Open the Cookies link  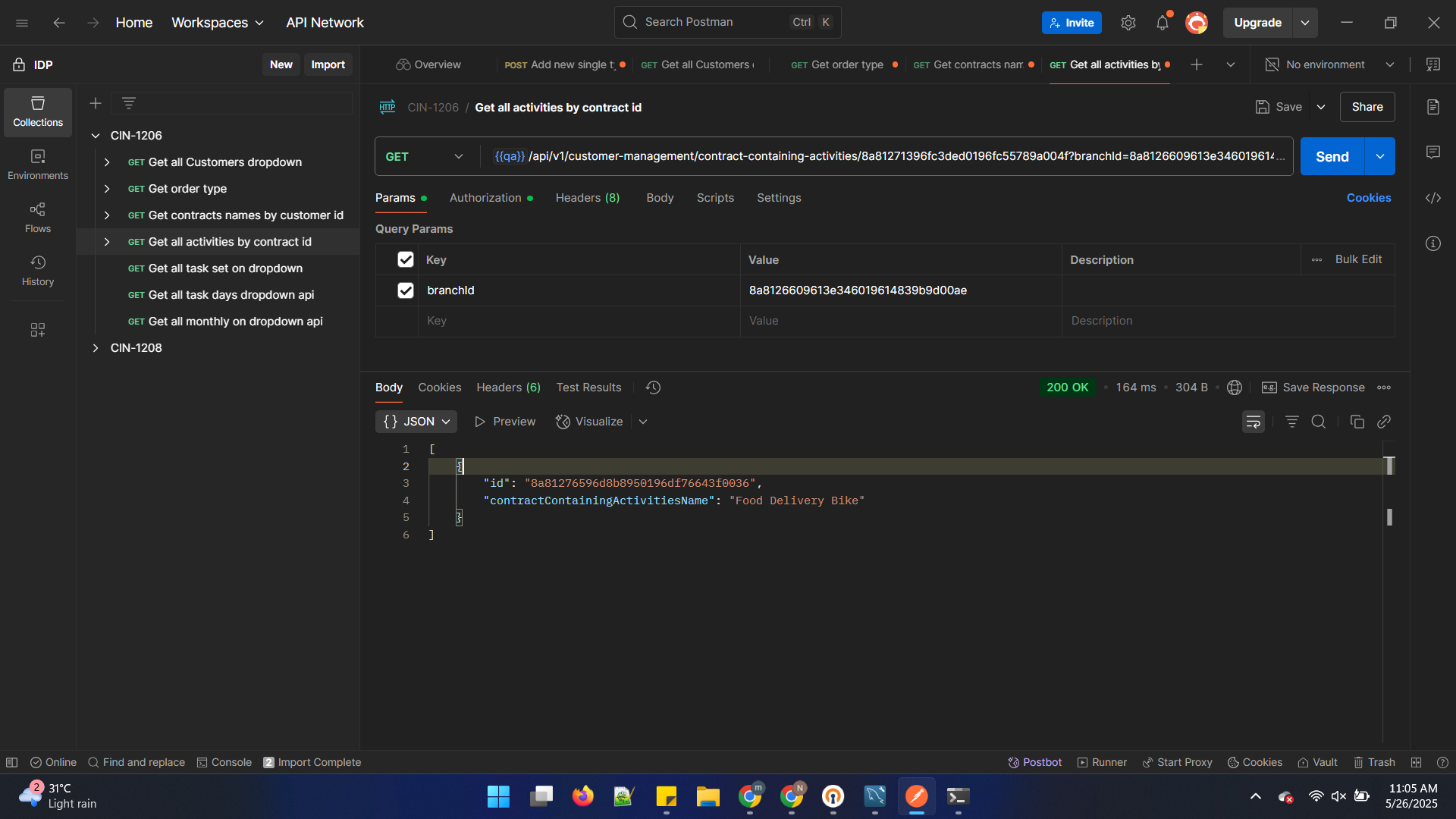(1369, 198)
